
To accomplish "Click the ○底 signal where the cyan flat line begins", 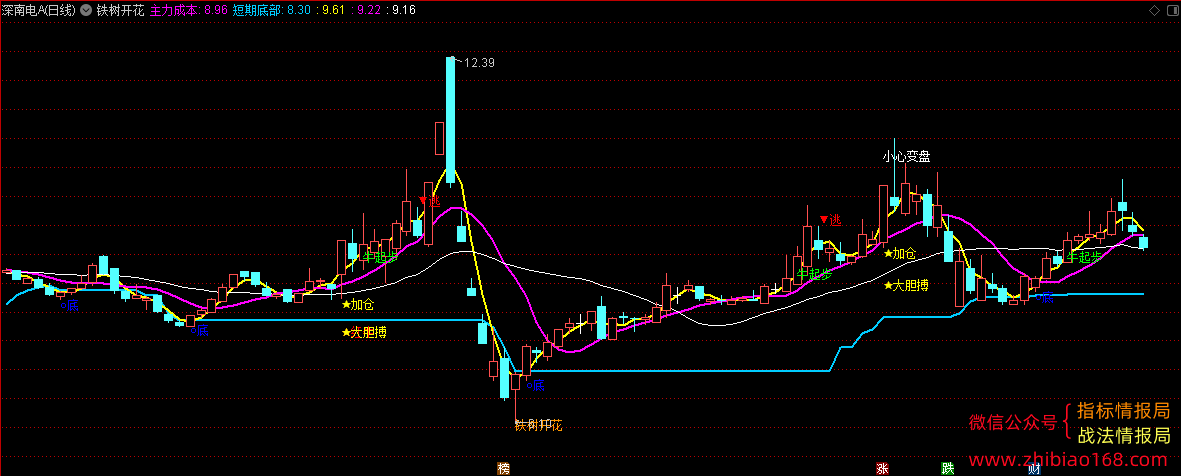I will [x=199, y=329].
